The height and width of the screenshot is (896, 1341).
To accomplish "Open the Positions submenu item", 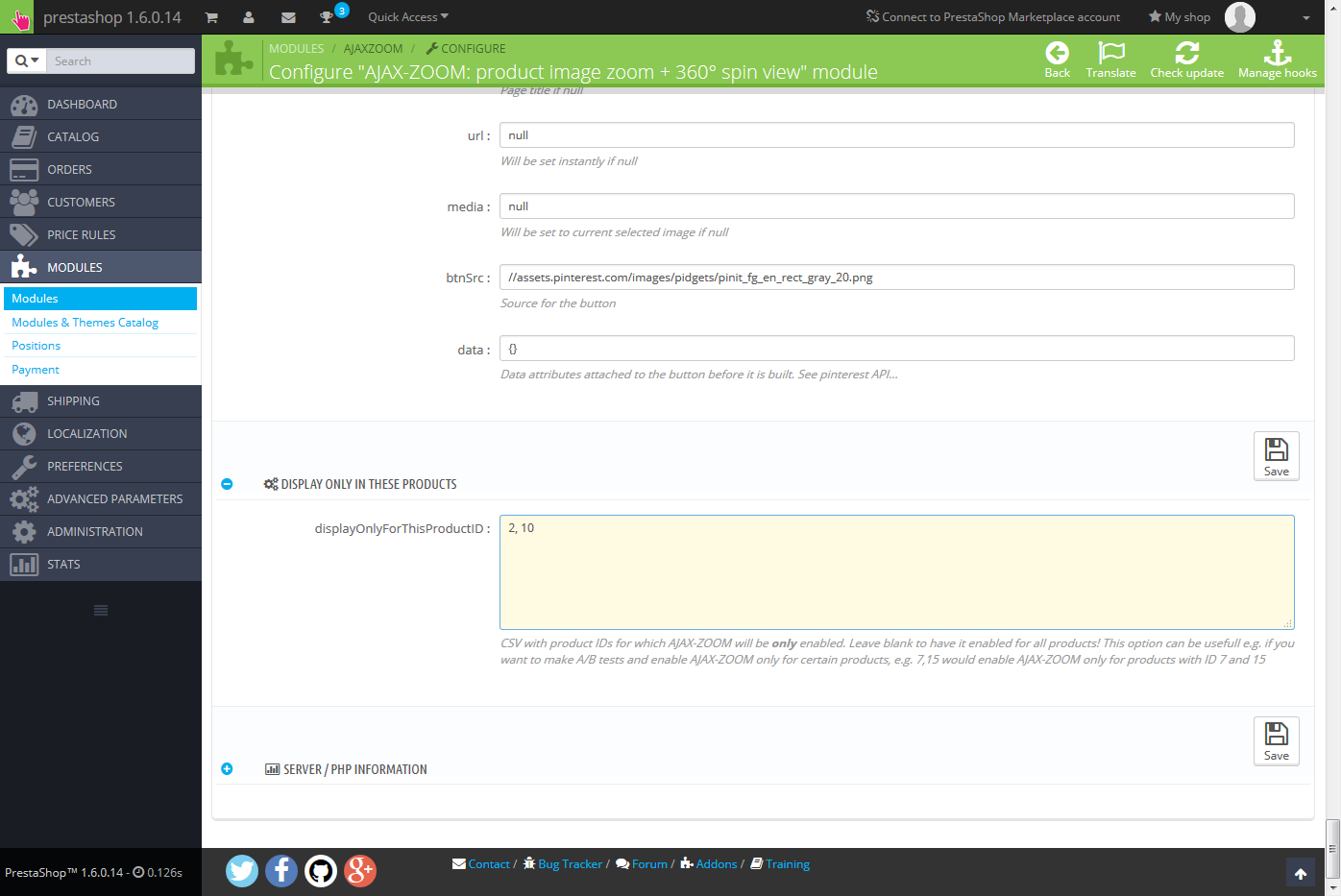I will click(36, 346).
